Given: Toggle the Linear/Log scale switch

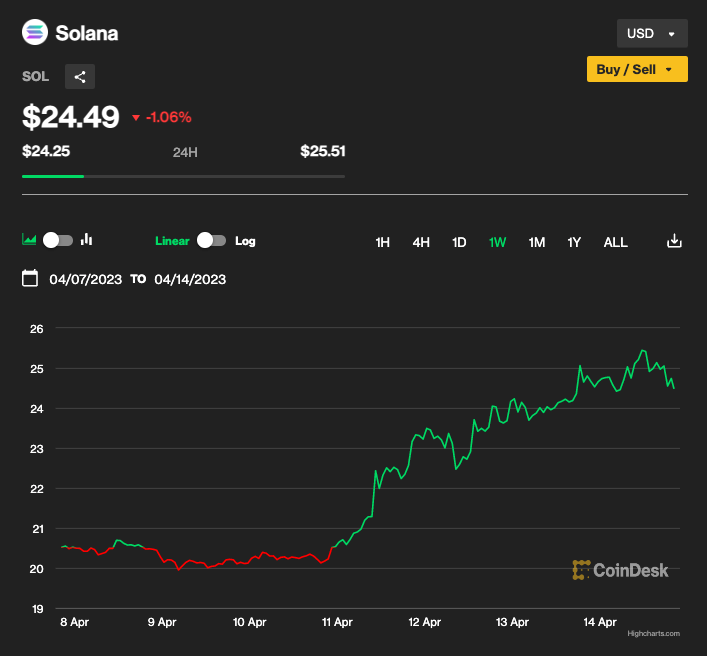Looking at the screenshot, I should [x=211, y=240].
